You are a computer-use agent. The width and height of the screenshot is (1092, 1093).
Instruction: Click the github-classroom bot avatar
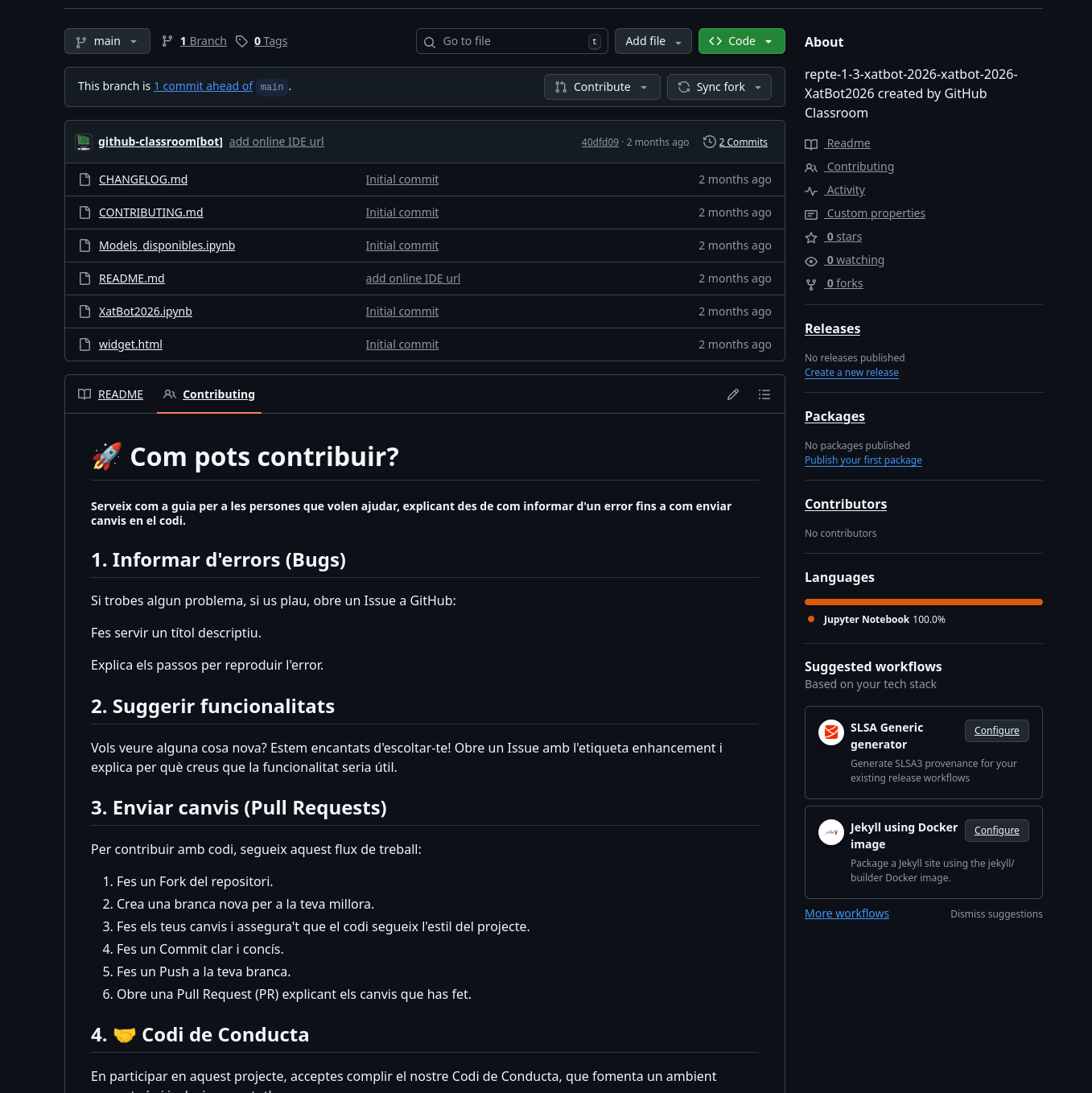(x=84, y=142)
